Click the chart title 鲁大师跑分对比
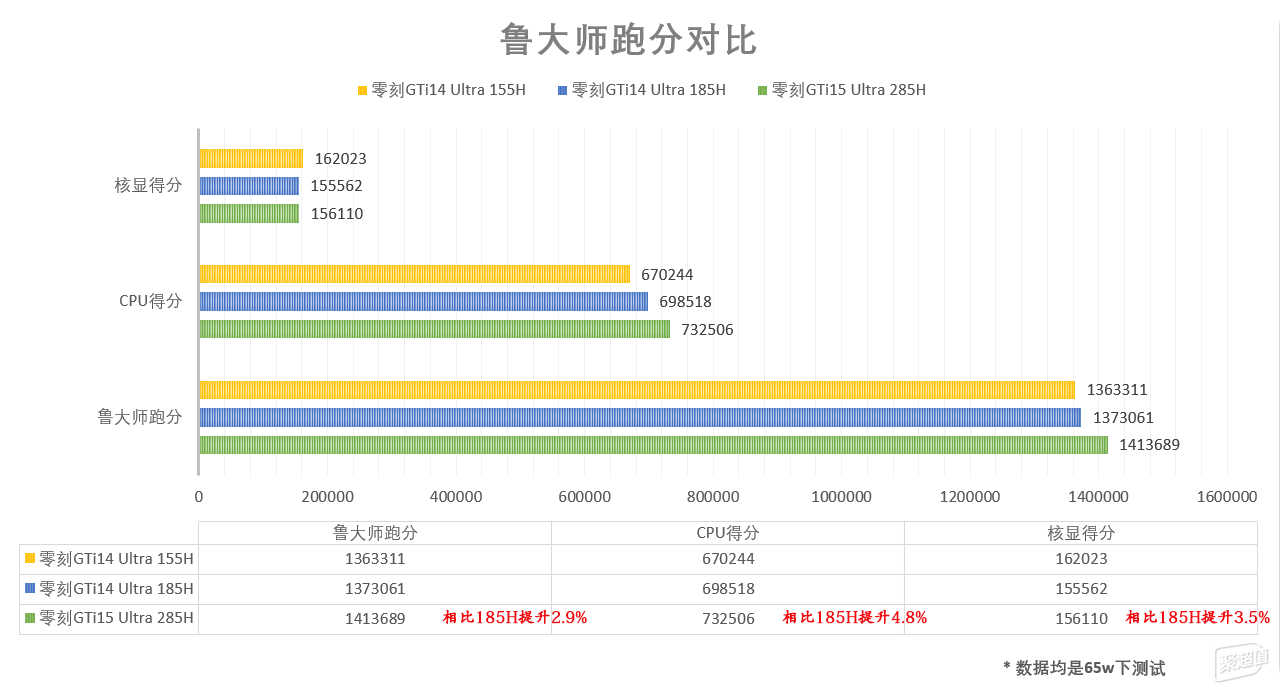Screen dimensions: 1280x693 click(x=628, y=41)
